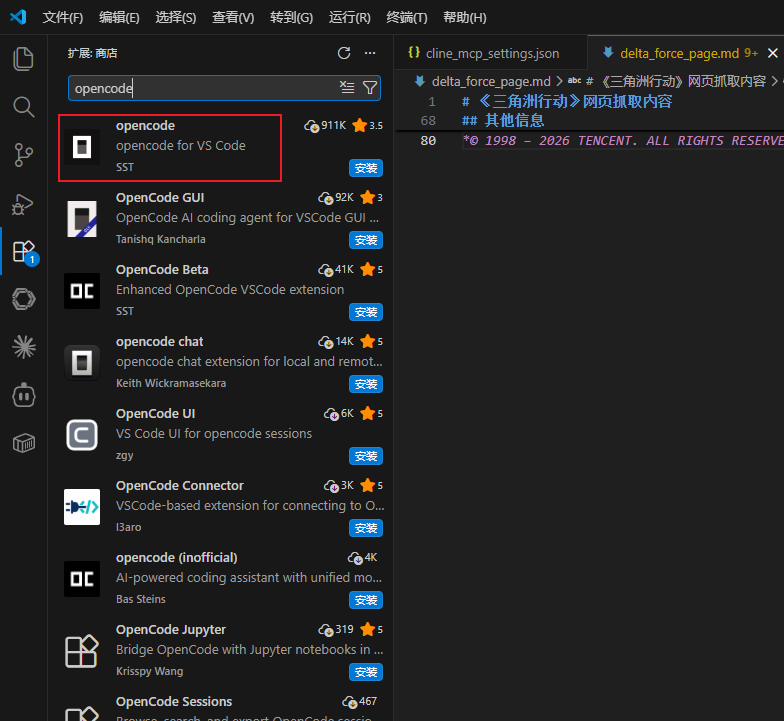Image resolution: width=784 pixels, height=721 pixels.
Task: Click the OpenCode Jupyter extension icon
Action: (x=82, y=651)
